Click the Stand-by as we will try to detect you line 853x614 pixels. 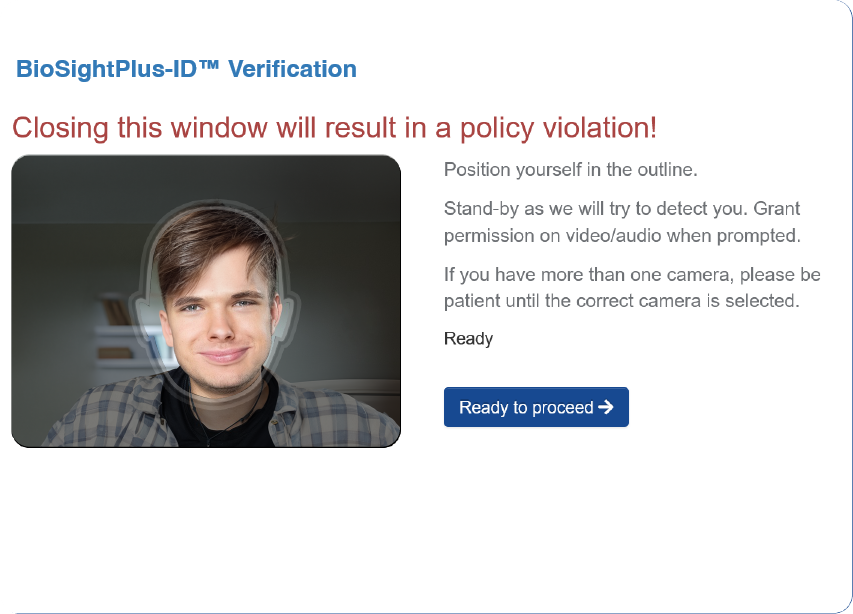(x=622, y=209)
